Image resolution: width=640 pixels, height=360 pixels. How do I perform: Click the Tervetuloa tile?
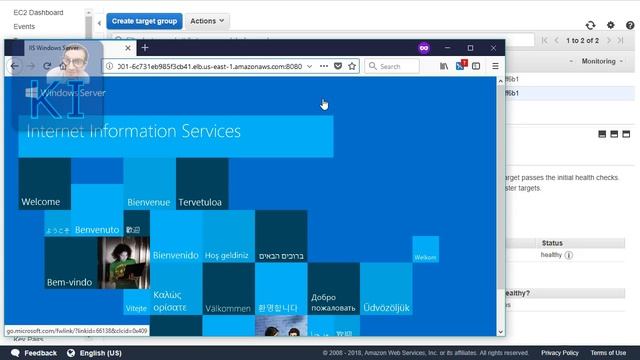(x=202, y=184)
